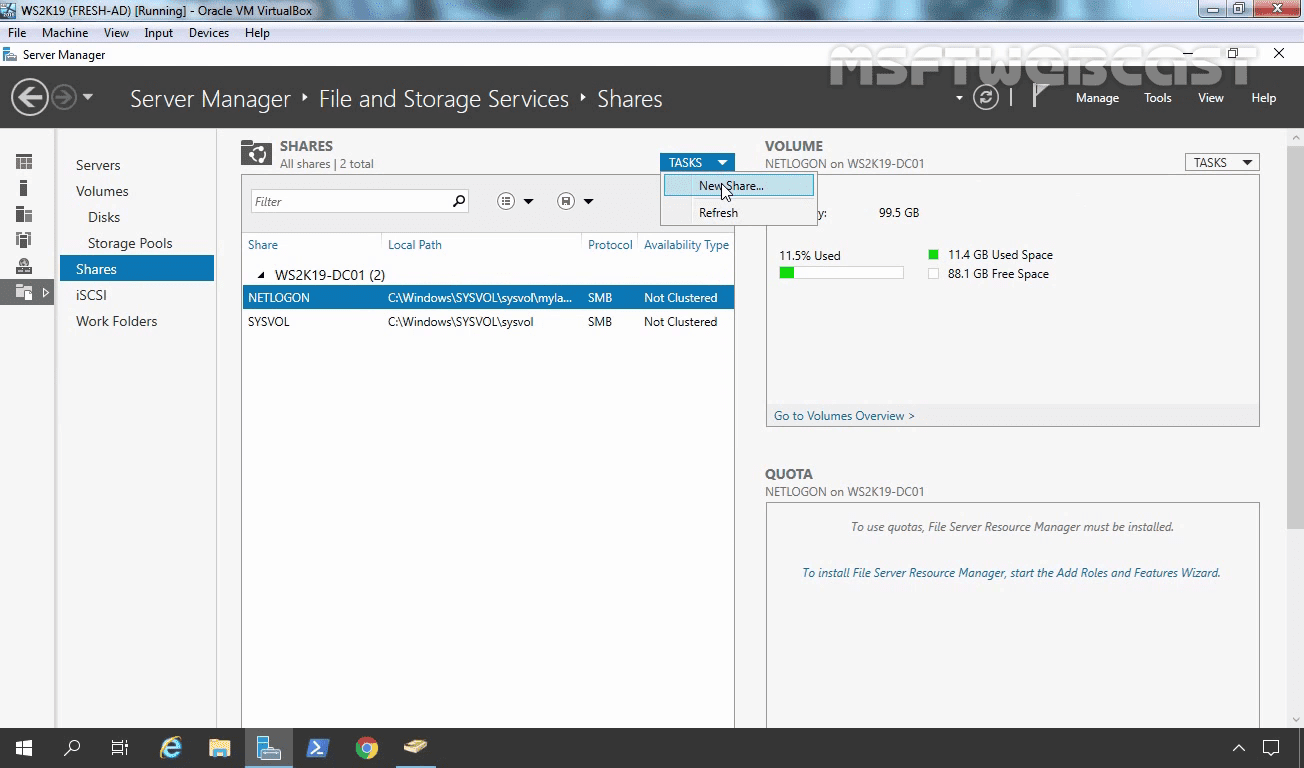Open the SHARES TASKS dropdown
Image resolution: width=1304 pixels, height=768 pixels.
tap(697, 162)
